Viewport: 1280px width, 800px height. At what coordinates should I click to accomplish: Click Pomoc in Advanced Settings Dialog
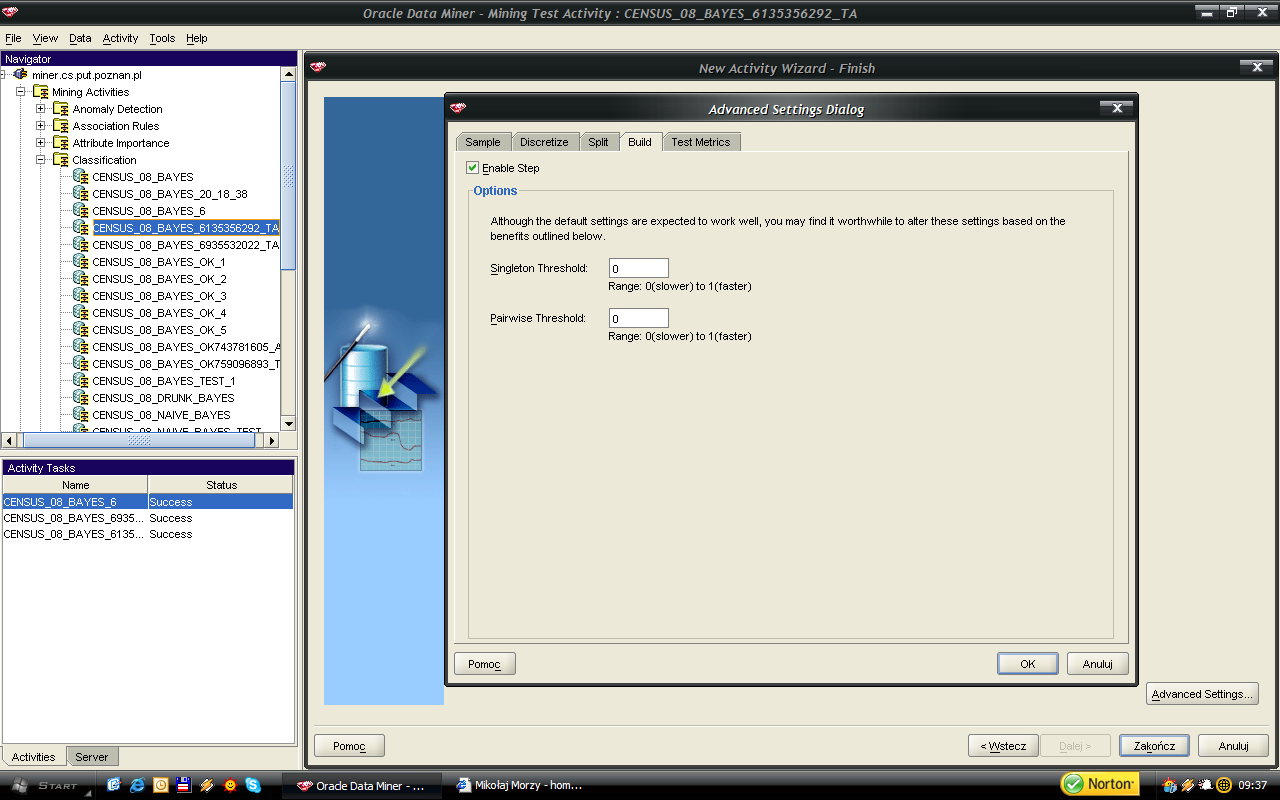pos(484,663)
